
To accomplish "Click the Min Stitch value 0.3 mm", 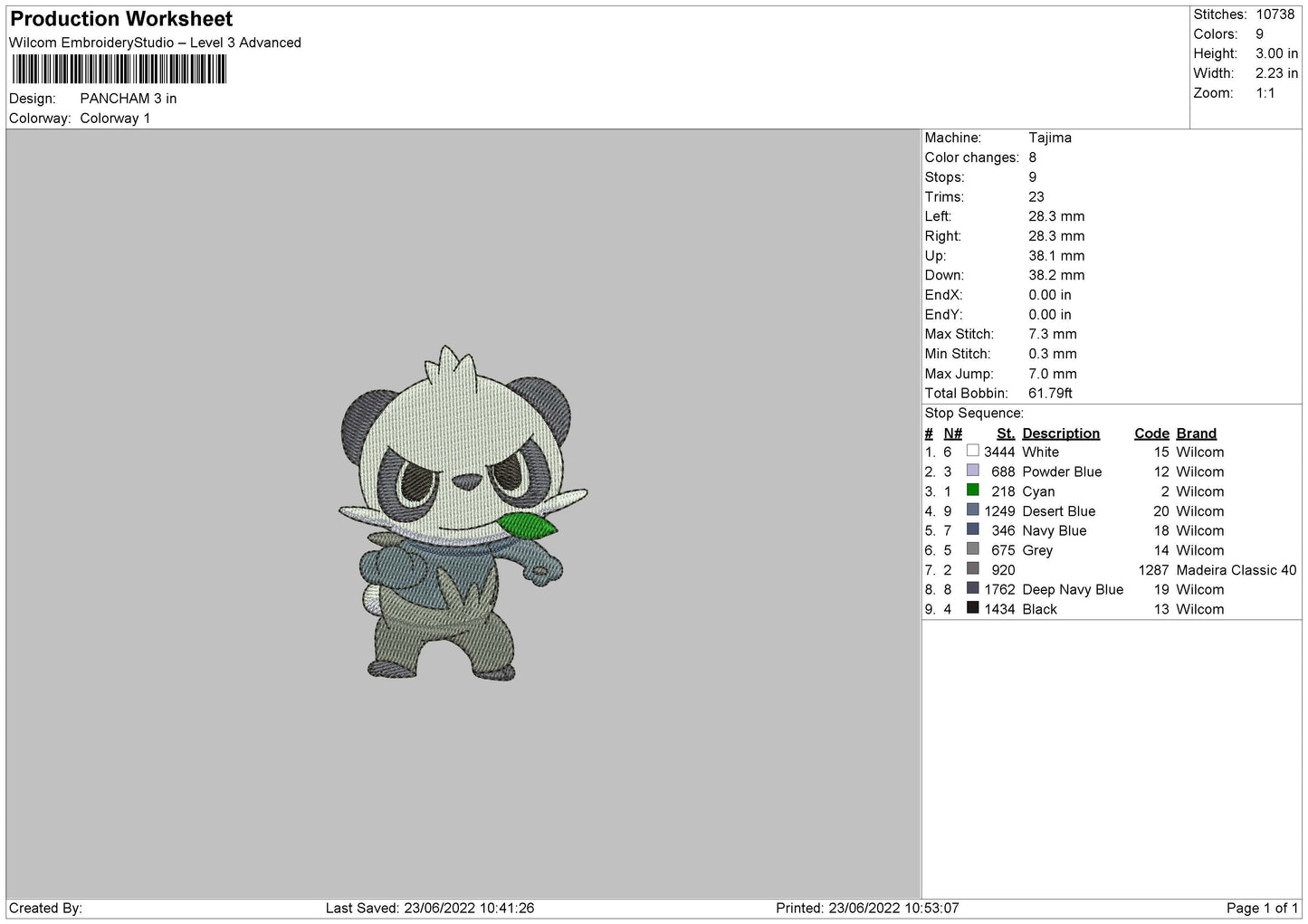I will 1055,354.
